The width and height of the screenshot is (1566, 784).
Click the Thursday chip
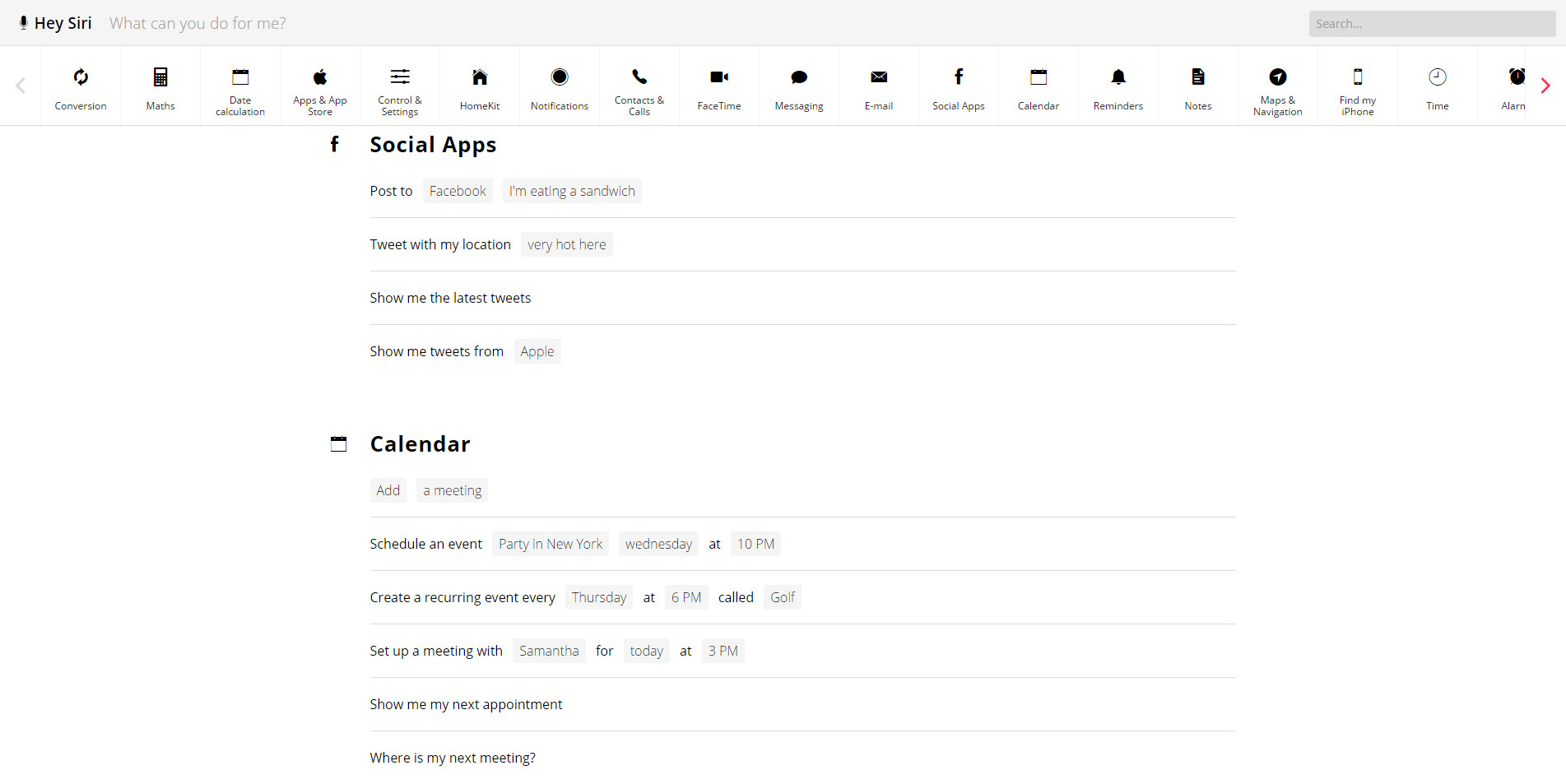(x=599, y=597)
